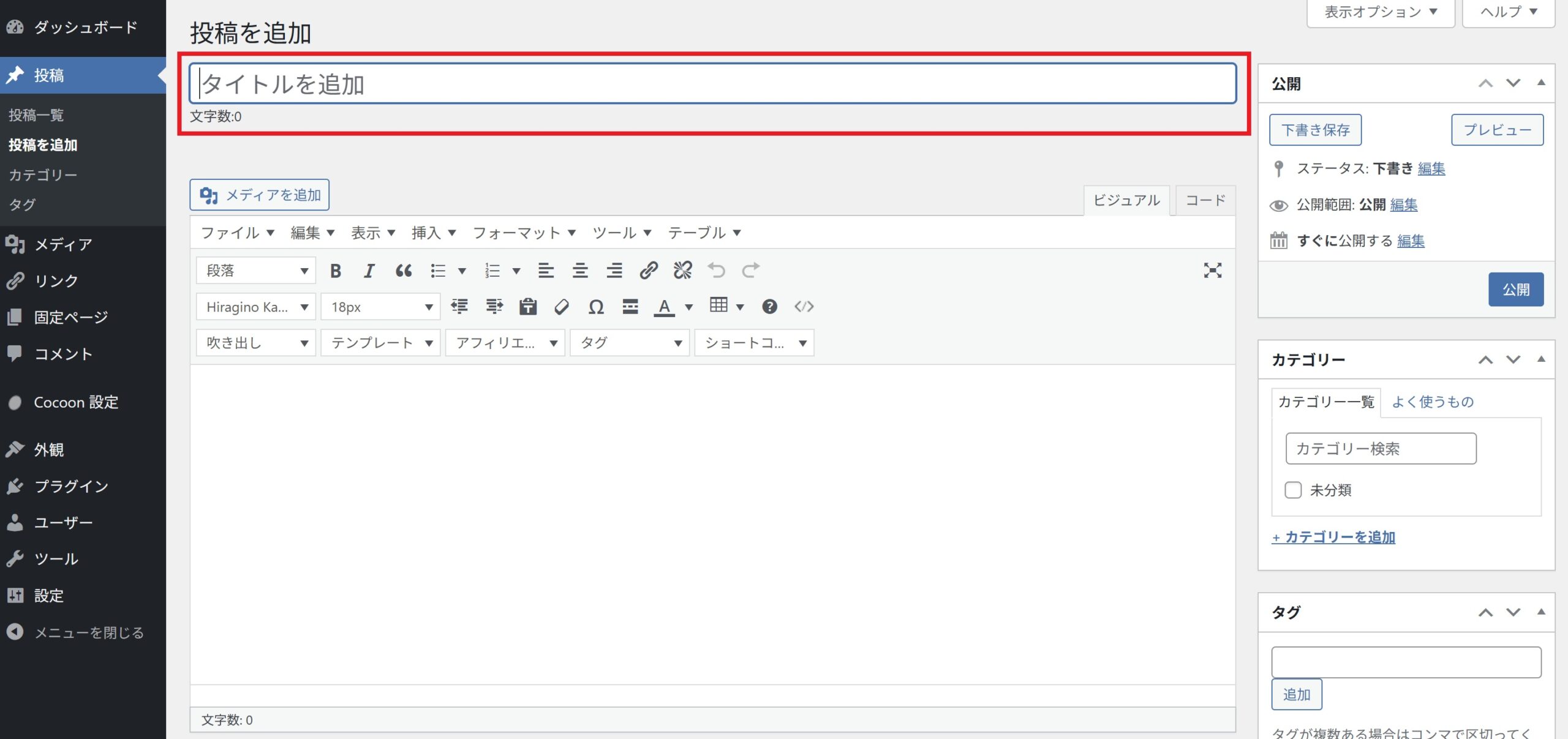Screen dimensions: 1568x739
Task: Click the 下書き保存 button
Action: (x=1315, y=130)
